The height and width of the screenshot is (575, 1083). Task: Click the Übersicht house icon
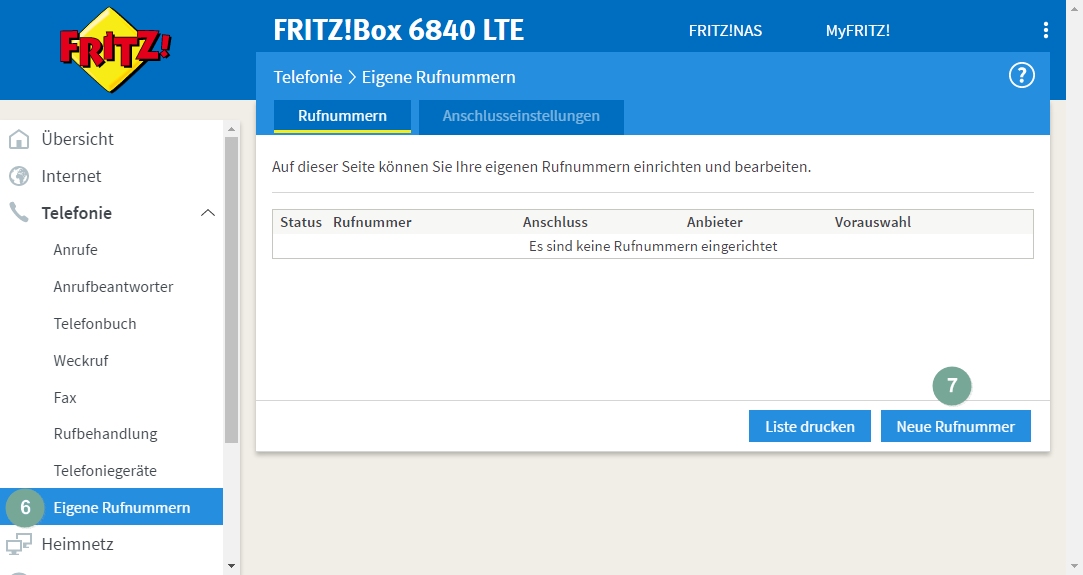pos(19,139)
